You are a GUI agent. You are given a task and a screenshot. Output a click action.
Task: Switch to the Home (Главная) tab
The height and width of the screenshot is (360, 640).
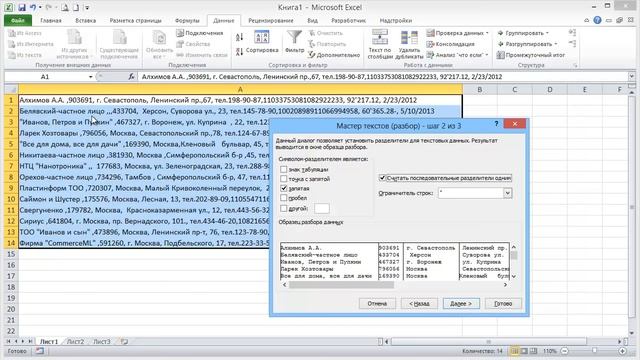tap(51, 20)
